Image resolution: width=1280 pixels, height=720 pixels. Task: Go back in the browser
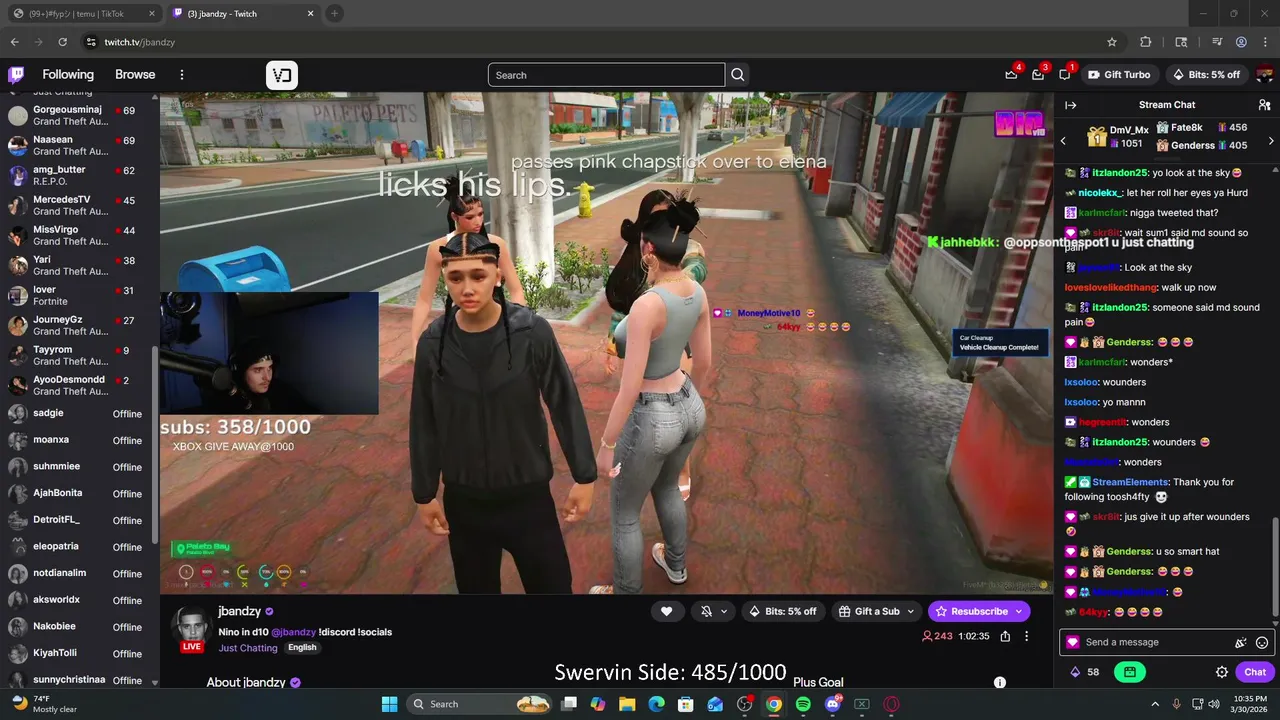click(x=14, y=42)
